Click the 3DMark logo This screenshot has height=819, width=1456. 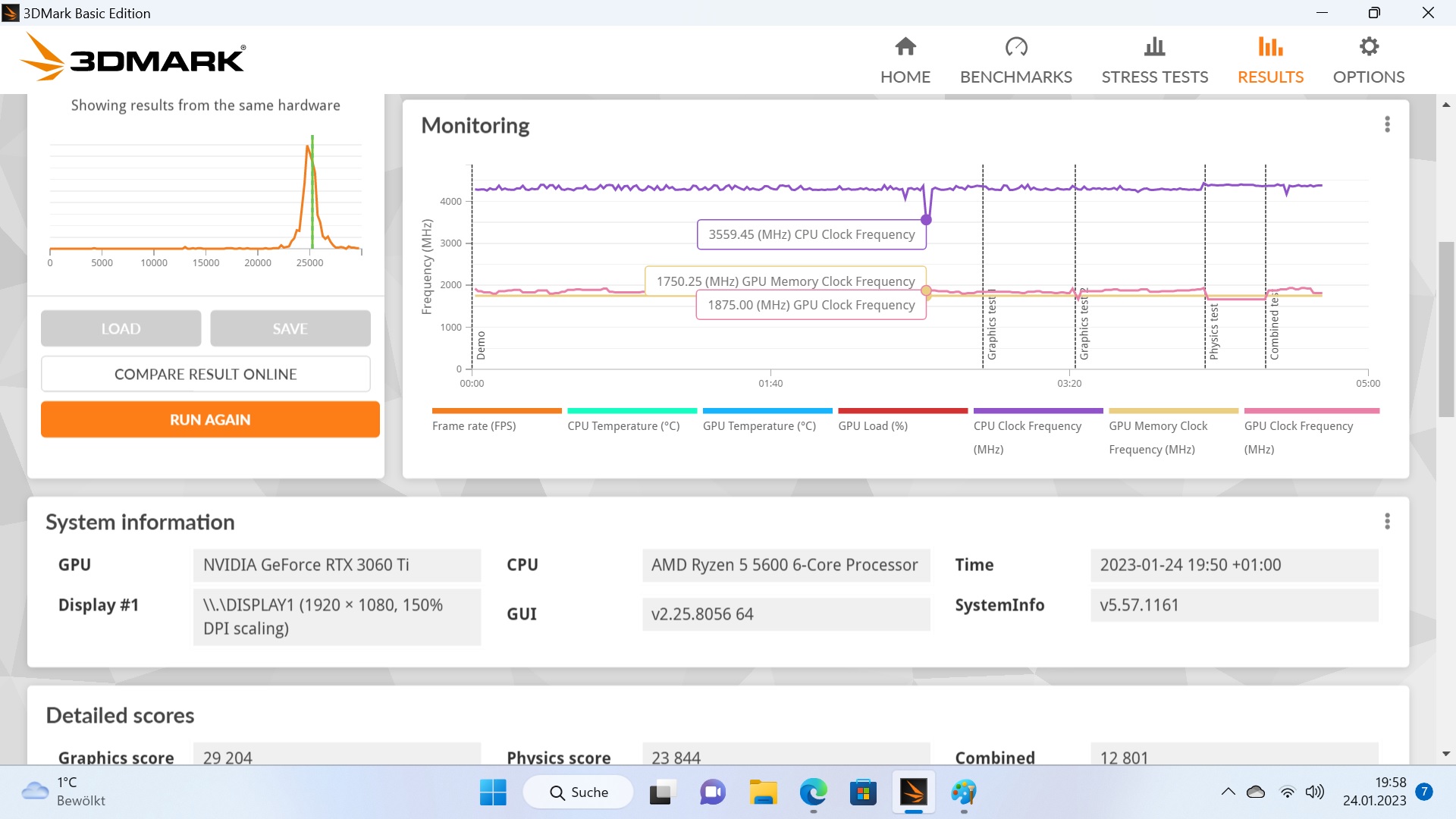(x=133, y=58)
